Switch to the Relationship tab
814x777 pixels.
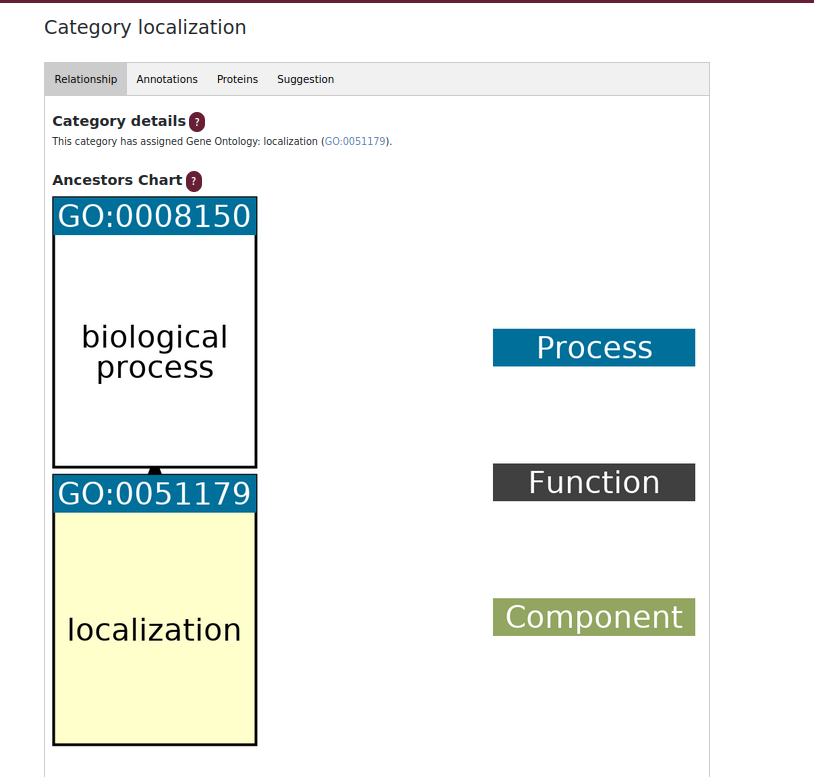pyautogui.click(x=86, y=79)
